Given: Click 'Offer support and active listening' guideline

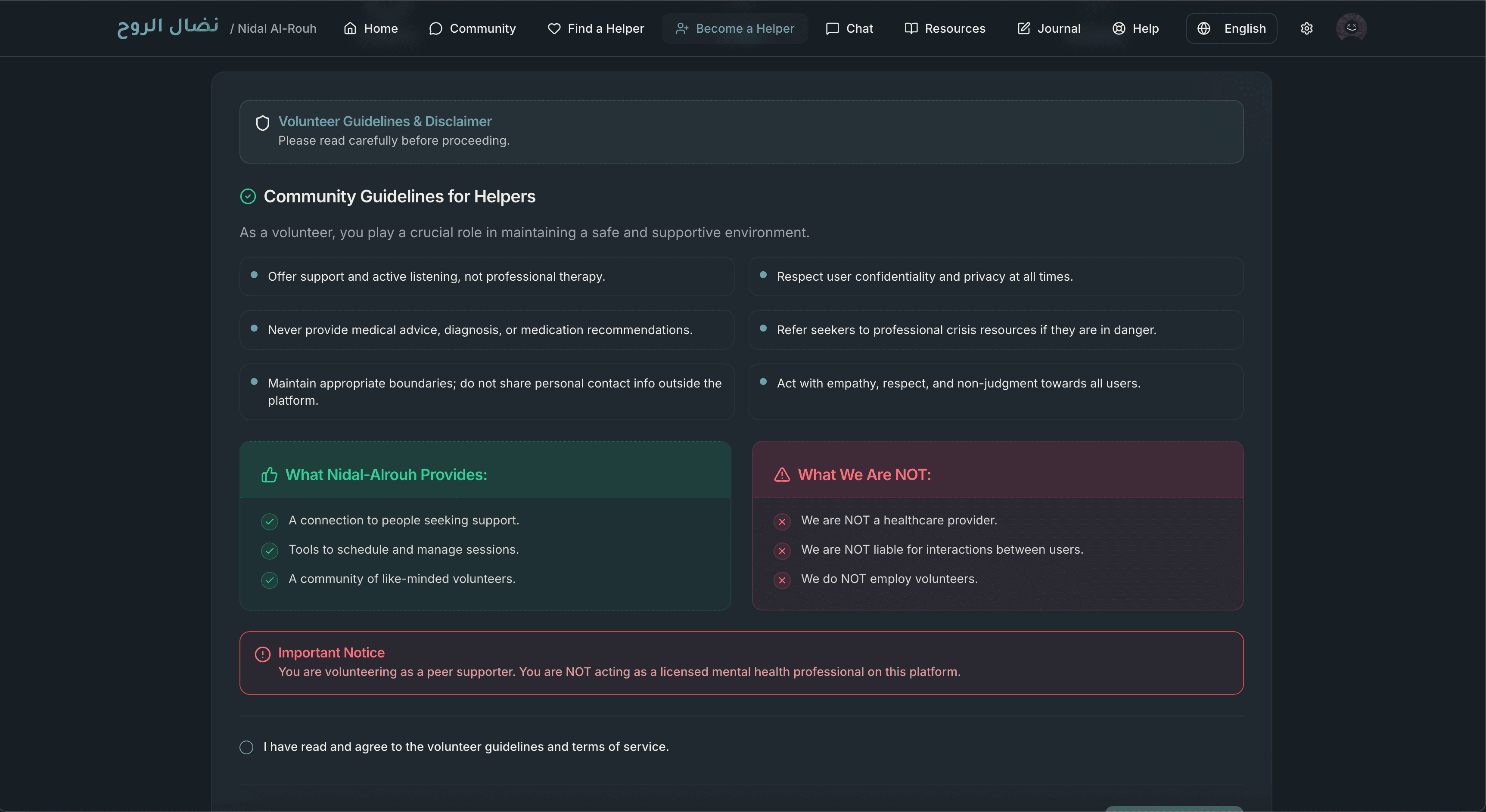Looking at the screenshot, I should (487, 277).
